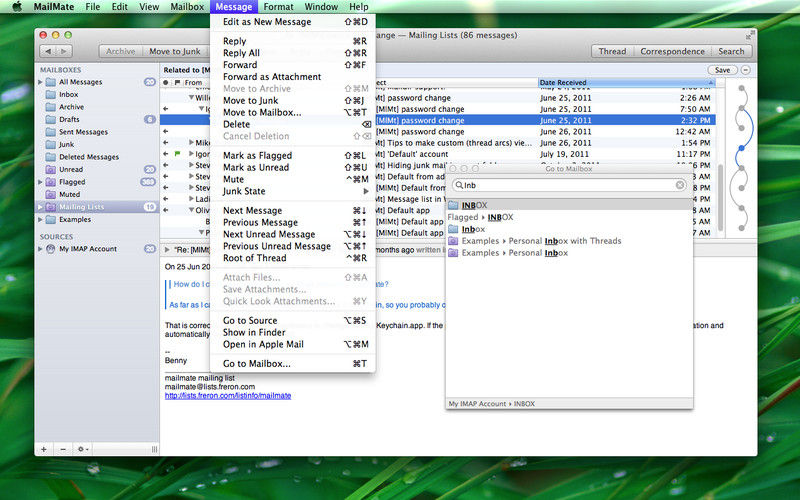This screenshot has width=800, height=500.
Task: Open the gear action menu
Action: tap(82, 449)
